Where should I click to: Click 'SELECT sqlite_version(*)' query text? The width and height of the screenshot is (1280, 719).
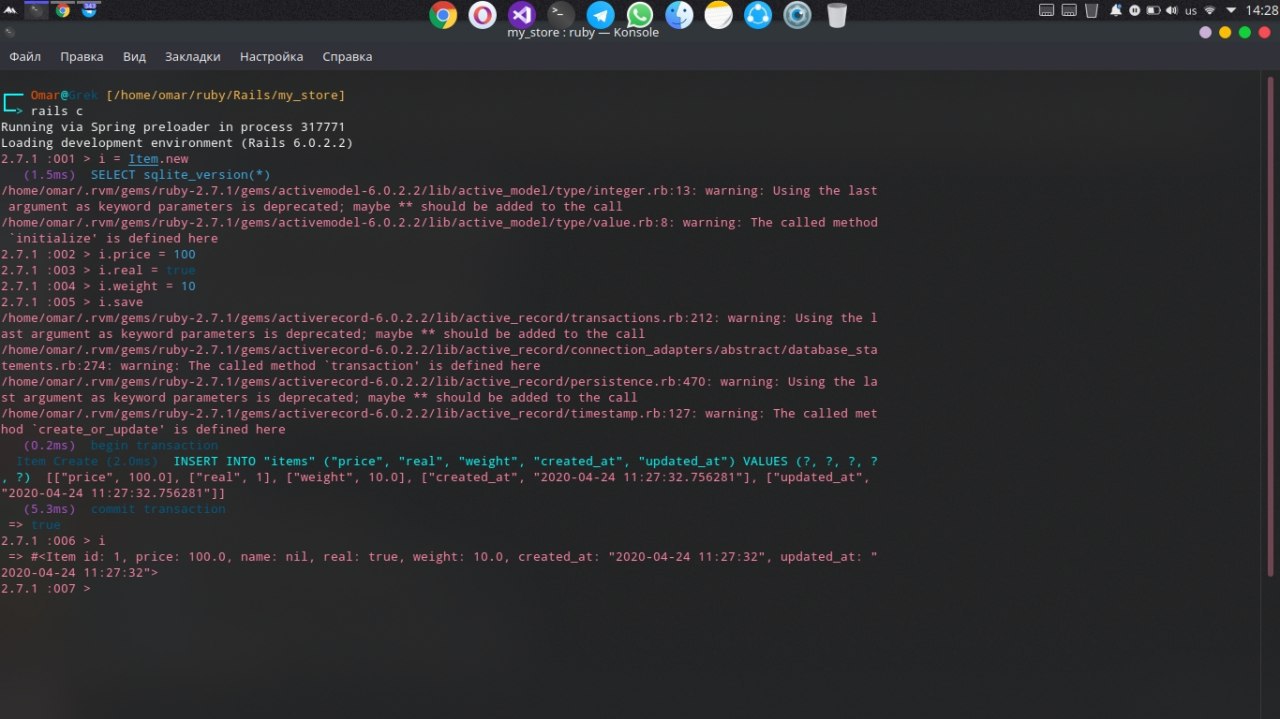coord(181,175)
